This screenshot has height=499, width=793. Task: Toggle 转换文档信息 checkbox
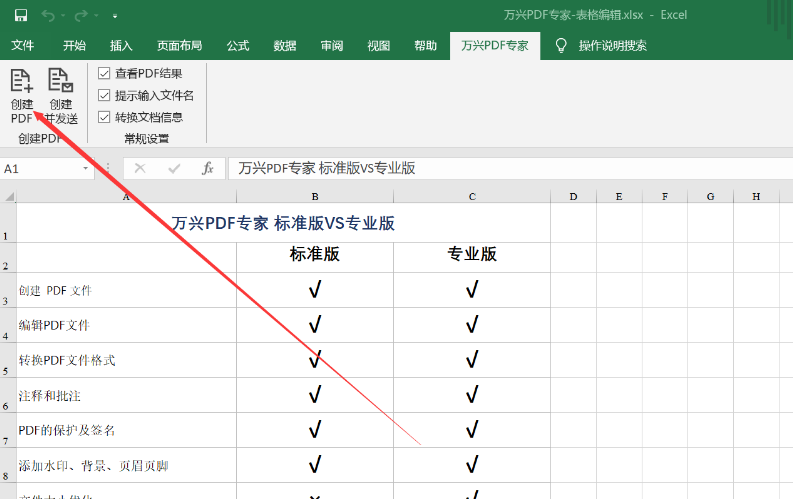click(104, 117)
